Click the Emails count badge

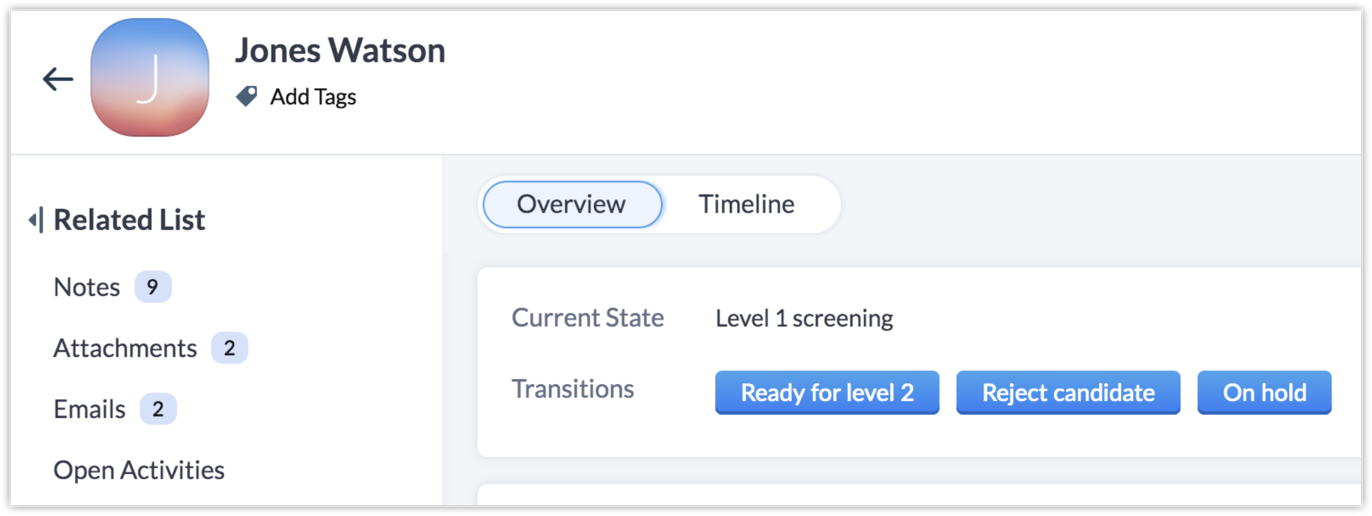(158, 409)
